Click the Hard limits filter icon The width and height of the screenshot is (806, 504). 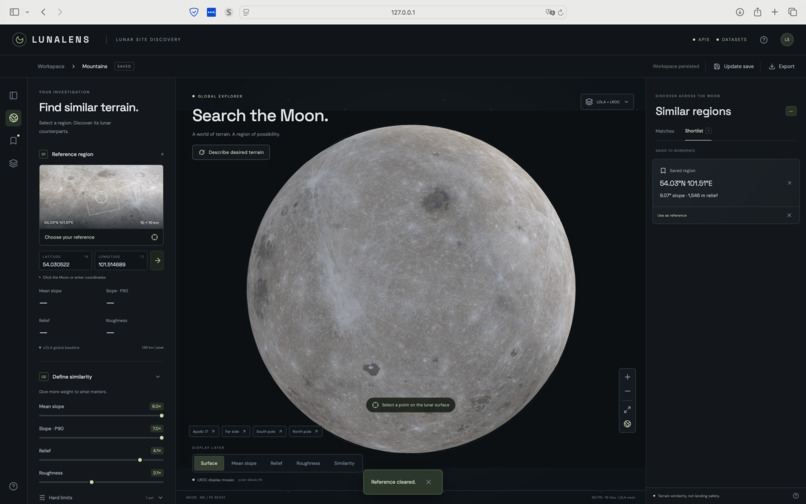[x=42, y=498]
